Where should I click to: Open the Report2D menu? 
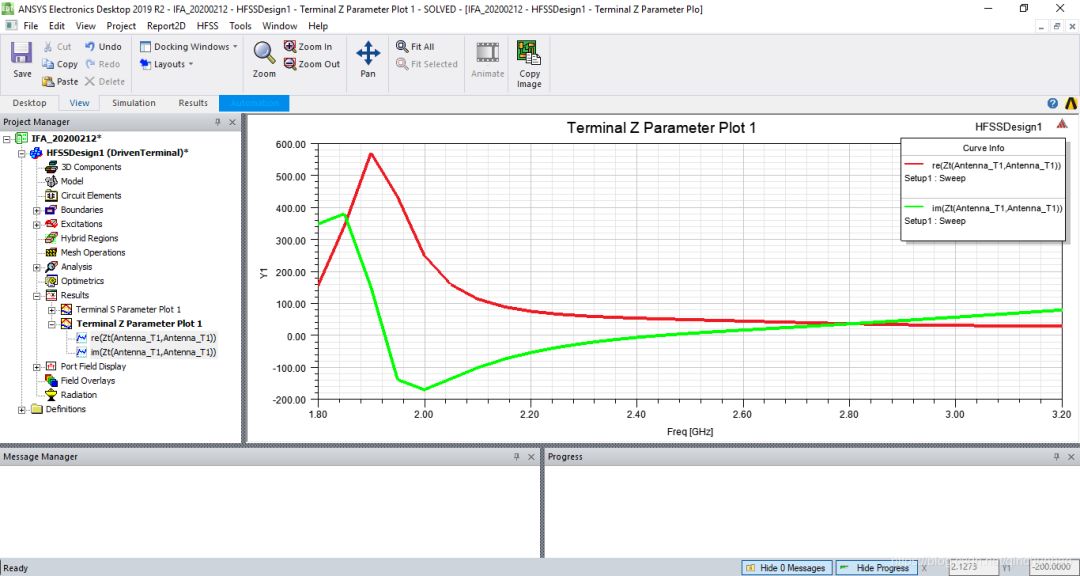[x=167, y=25]
